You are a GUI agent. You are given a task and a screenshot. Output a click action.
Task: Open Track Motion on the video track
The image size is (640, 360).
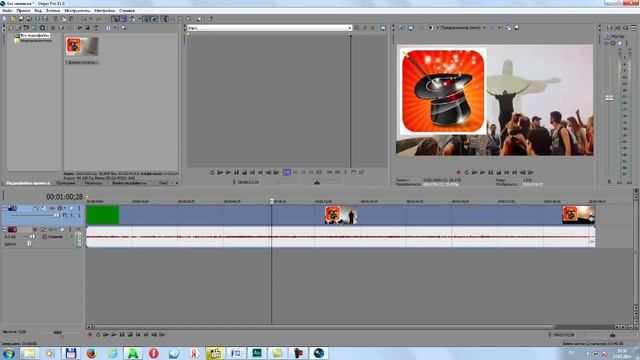(44, 208)
